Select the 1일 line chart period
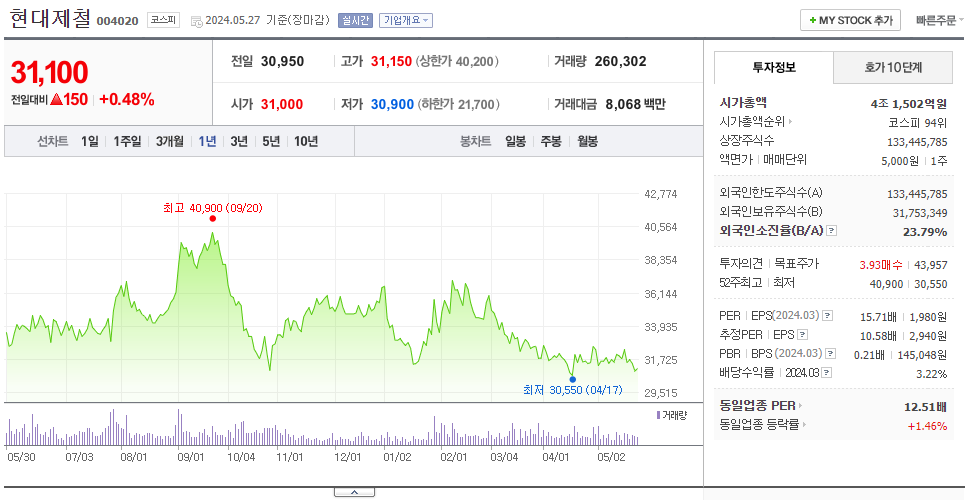Viewport: 968px width, 500px height. tap(90, 141)
